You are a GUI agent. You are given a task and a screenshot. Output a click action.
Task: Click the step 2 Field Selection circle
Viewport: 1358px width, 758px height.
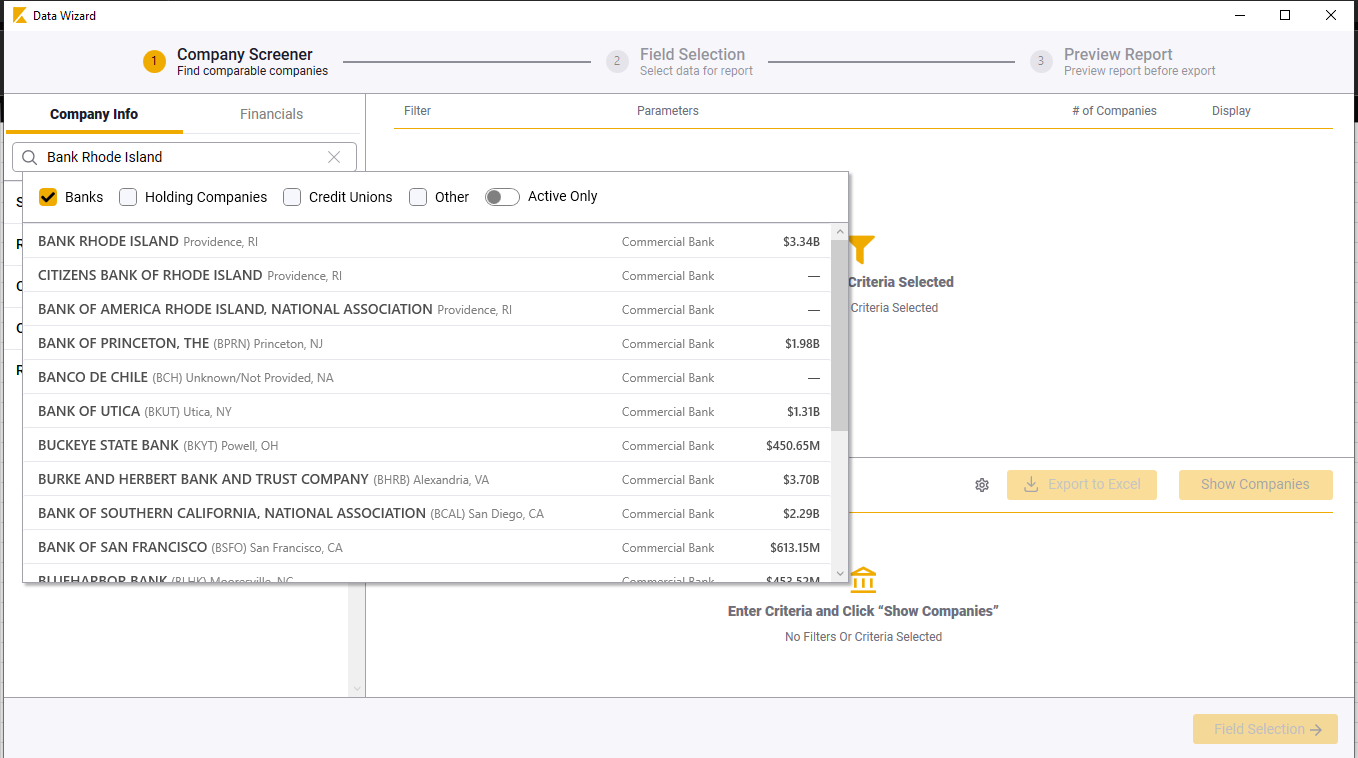[x=618, y=61]
